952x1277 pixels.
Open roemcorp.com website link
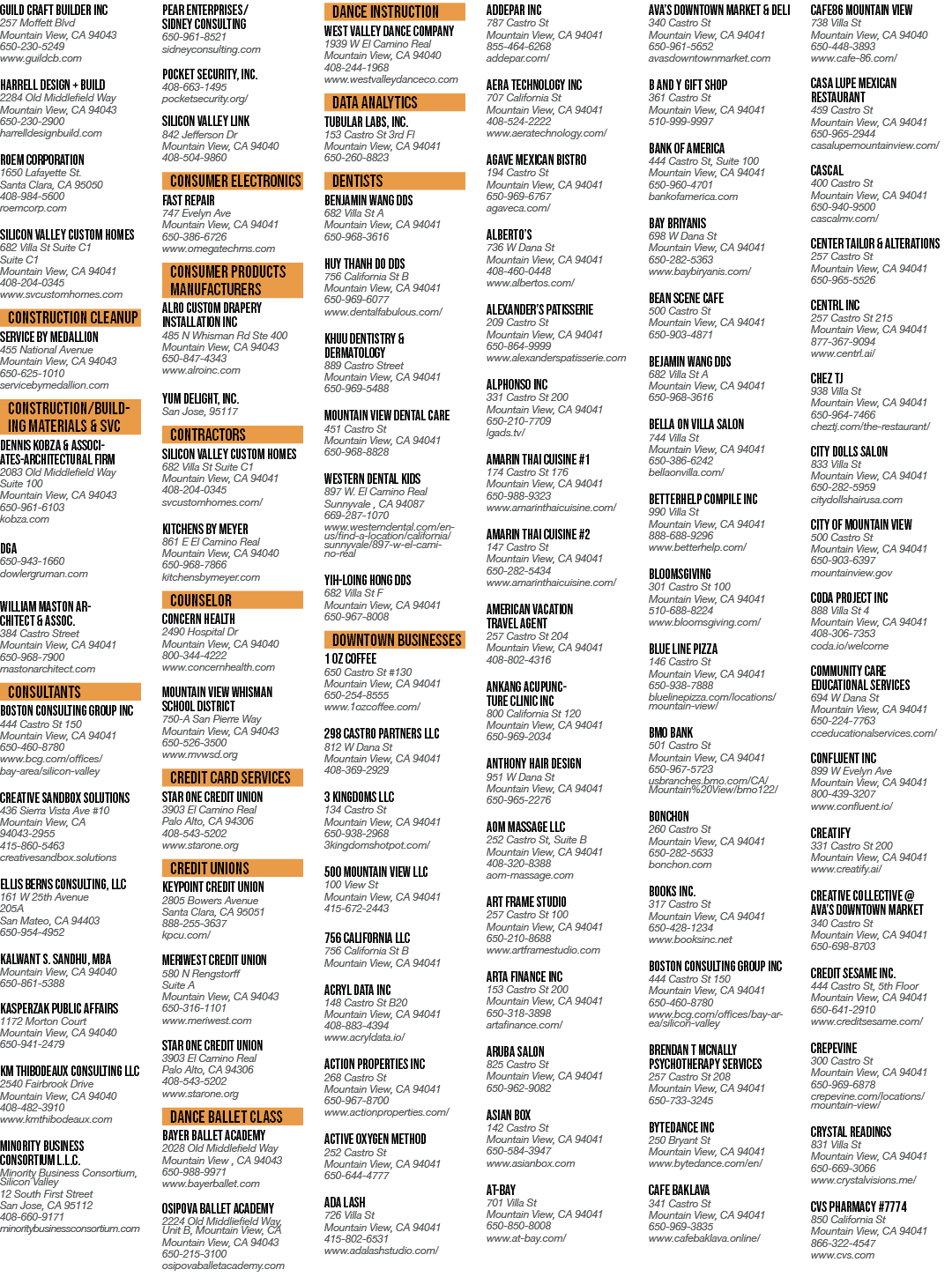point(33,208)
